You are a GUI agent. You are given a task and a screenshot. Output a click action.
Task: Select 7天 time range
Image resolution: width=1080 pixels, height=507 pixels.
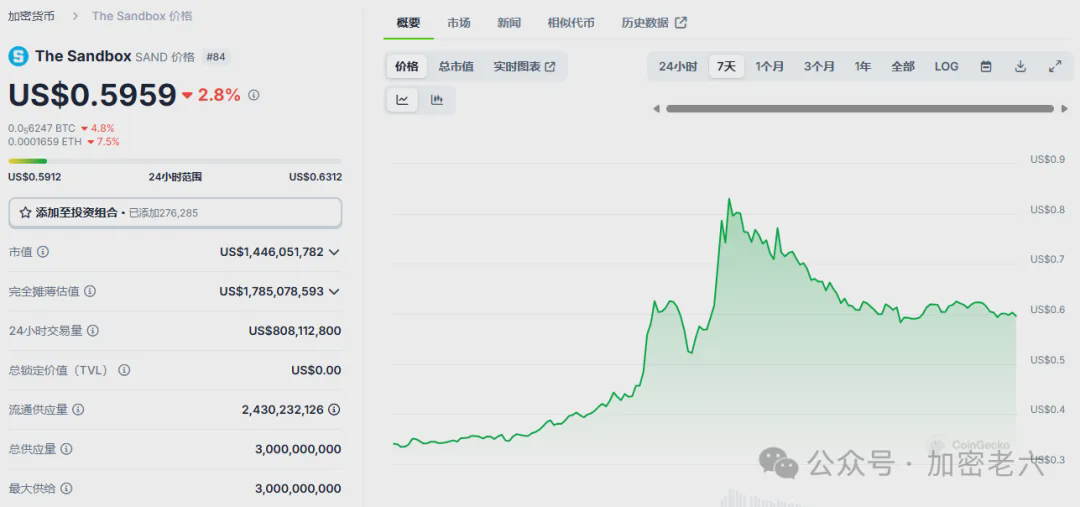[x=726, y=66]
